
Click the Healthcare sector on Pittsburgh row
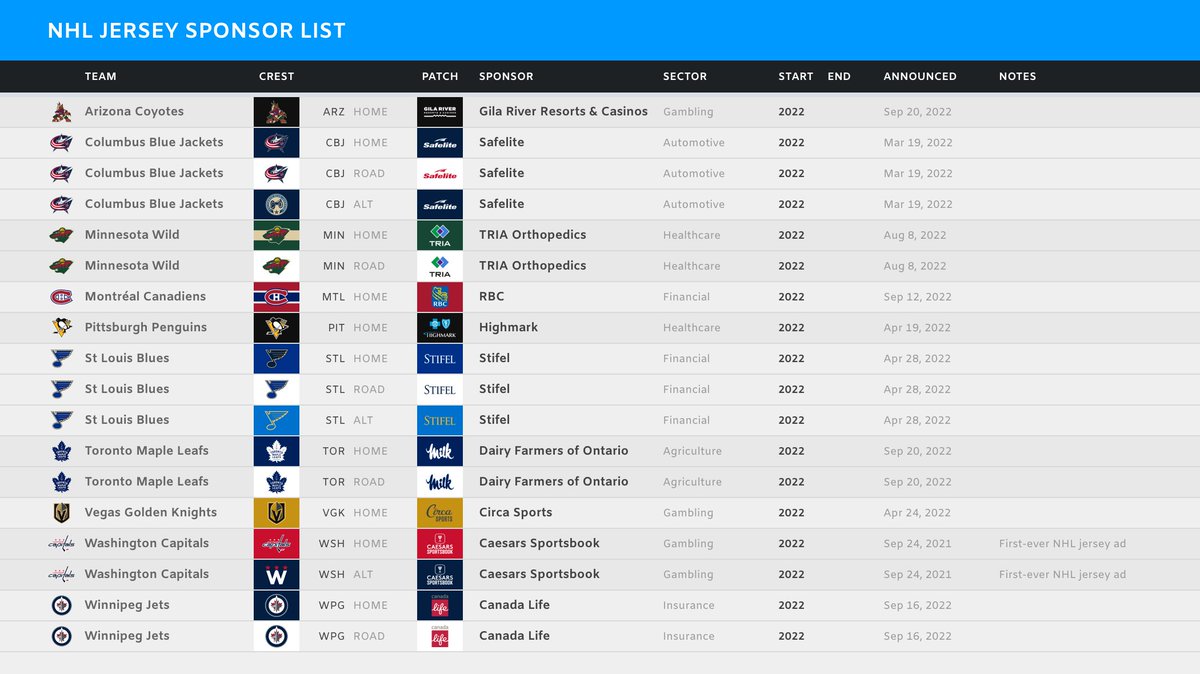click(692, 328)
